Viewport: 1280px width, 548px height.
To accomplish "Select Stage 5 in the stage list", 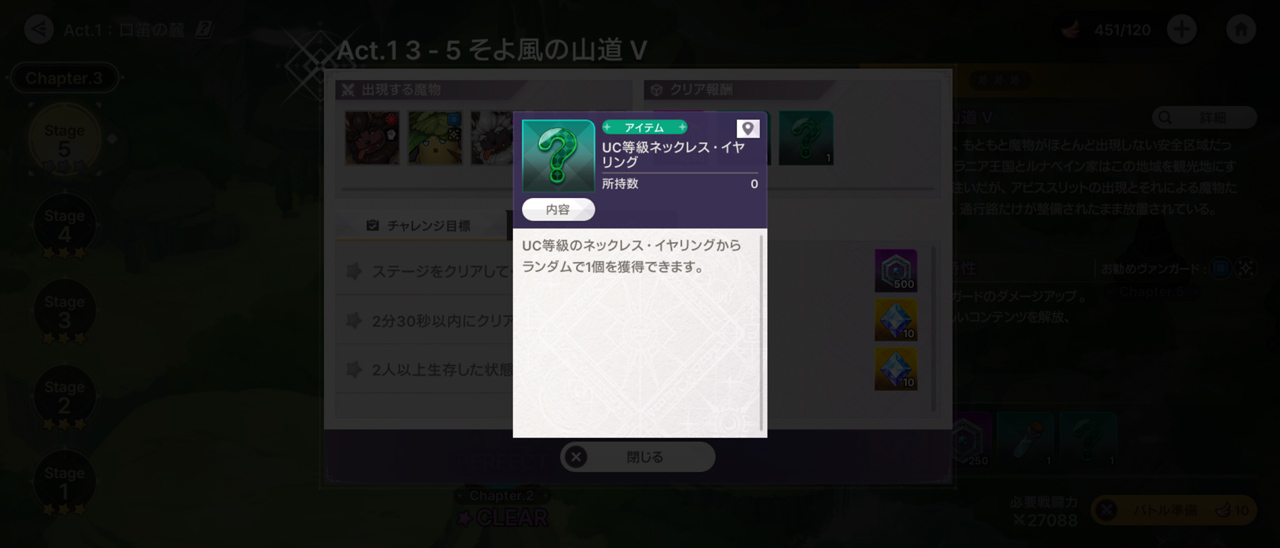I will coord(64,140).
